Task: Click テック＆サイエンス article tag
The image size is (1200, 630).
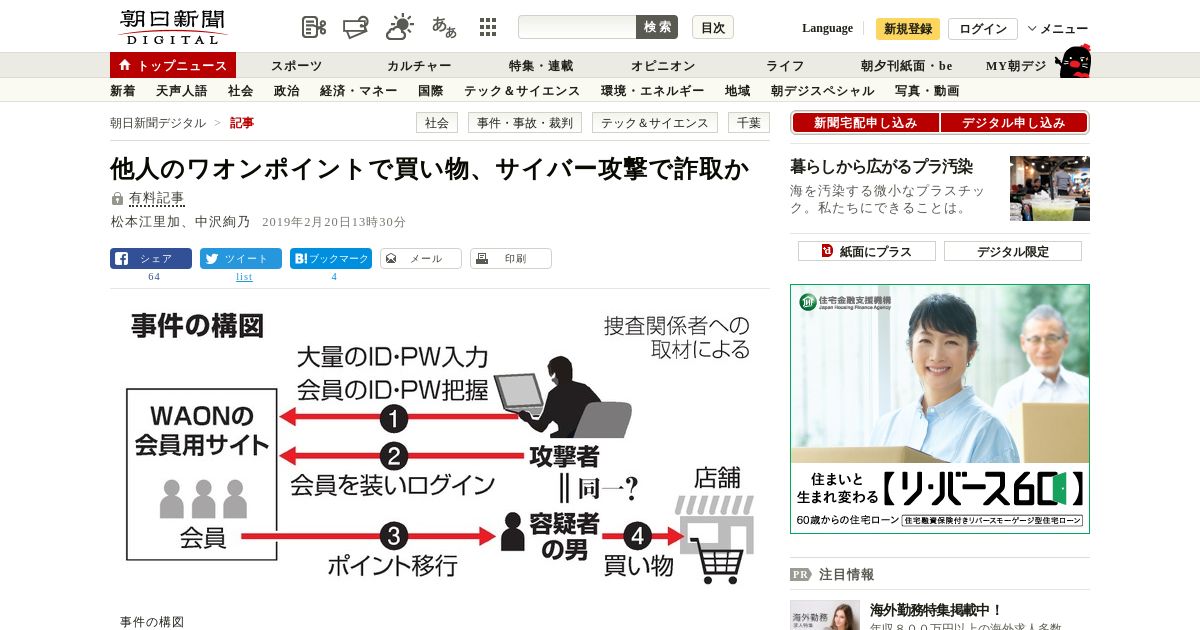Action: click(x=655, y=123)
